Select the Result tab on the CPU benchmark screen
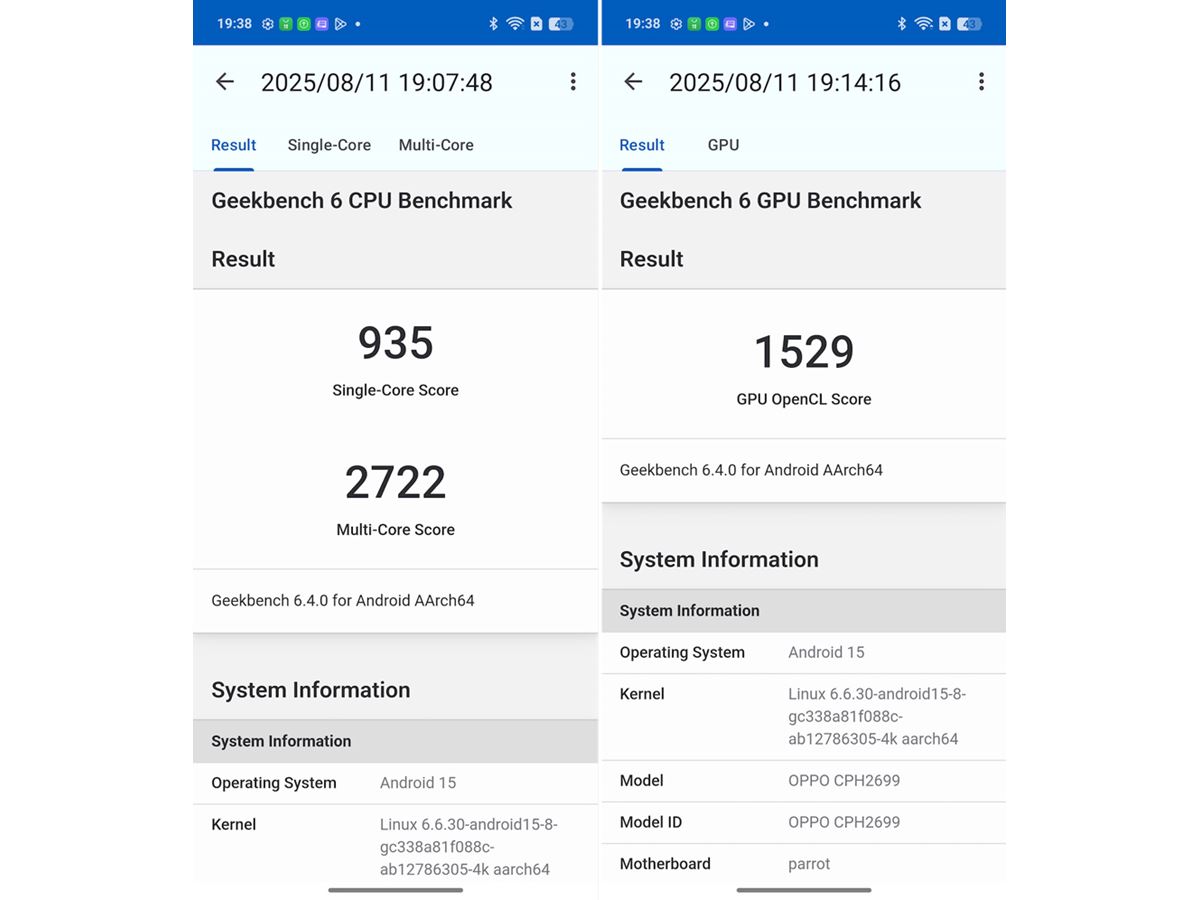 [x=234, y=145]
